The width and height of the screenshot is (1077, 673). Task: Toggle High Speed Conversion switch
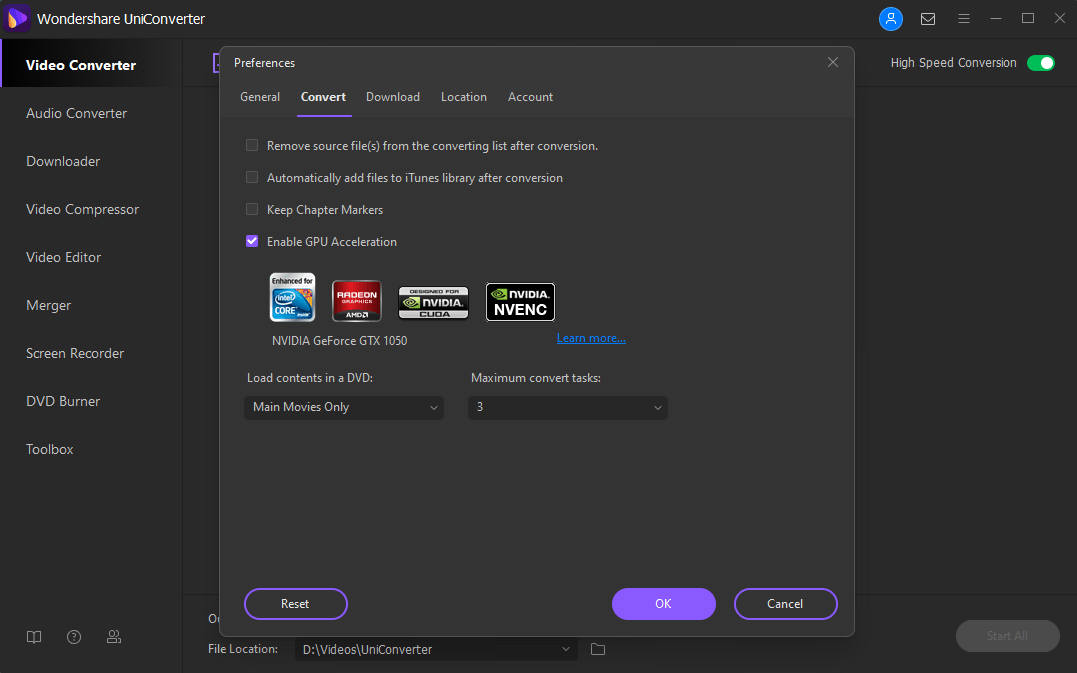(1041, 63)
